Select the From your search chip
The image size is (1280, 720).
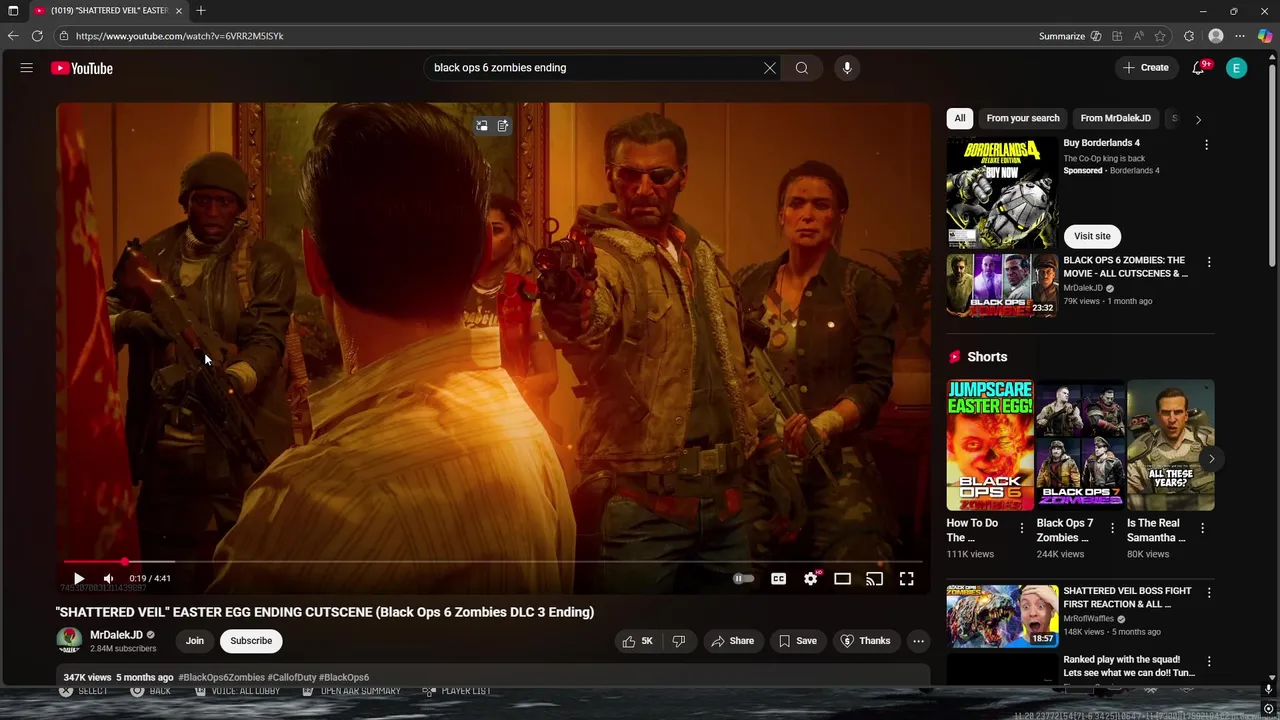1022,118
